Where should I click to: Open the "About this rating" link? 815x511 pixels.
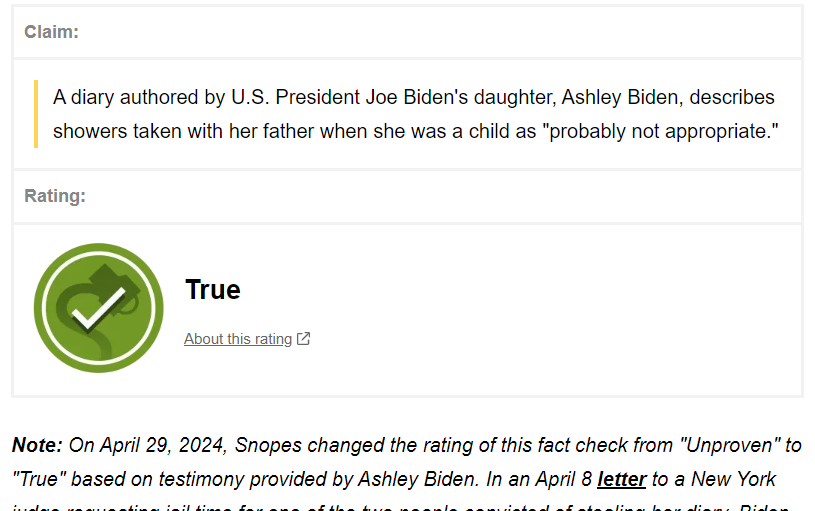coord(238,339)
